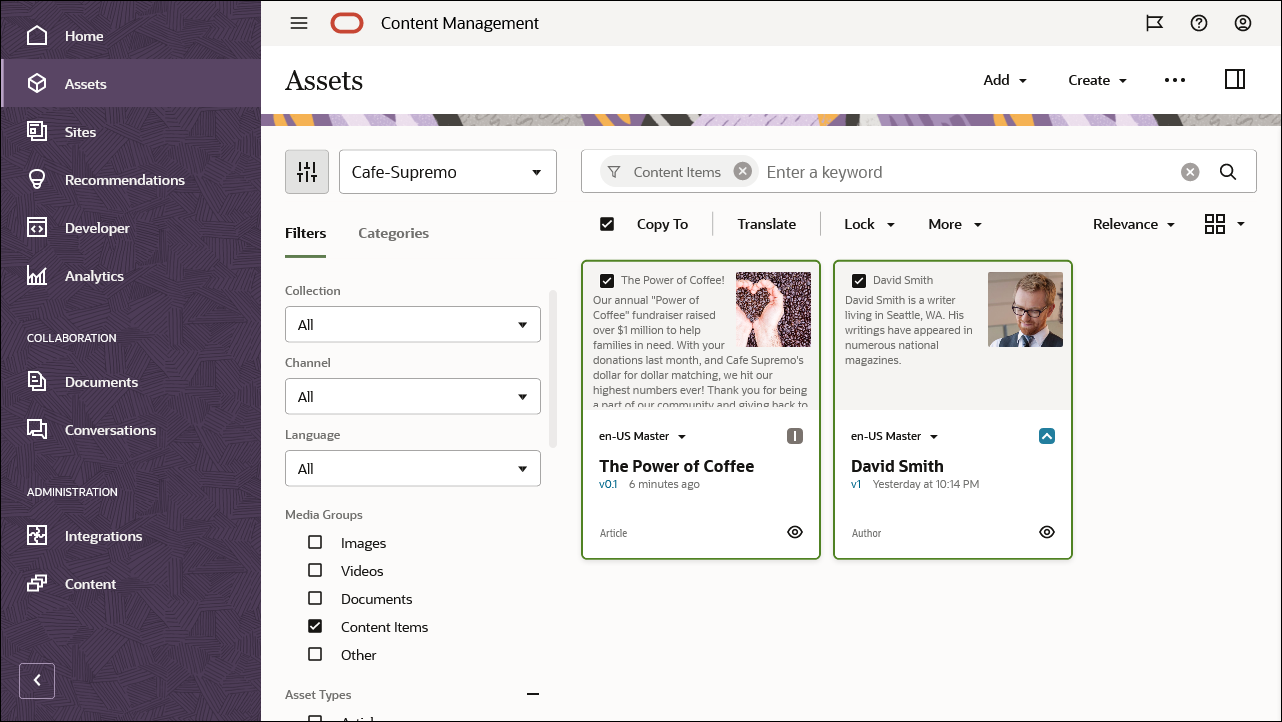Open Sites in the sidebar

point(131,132)
